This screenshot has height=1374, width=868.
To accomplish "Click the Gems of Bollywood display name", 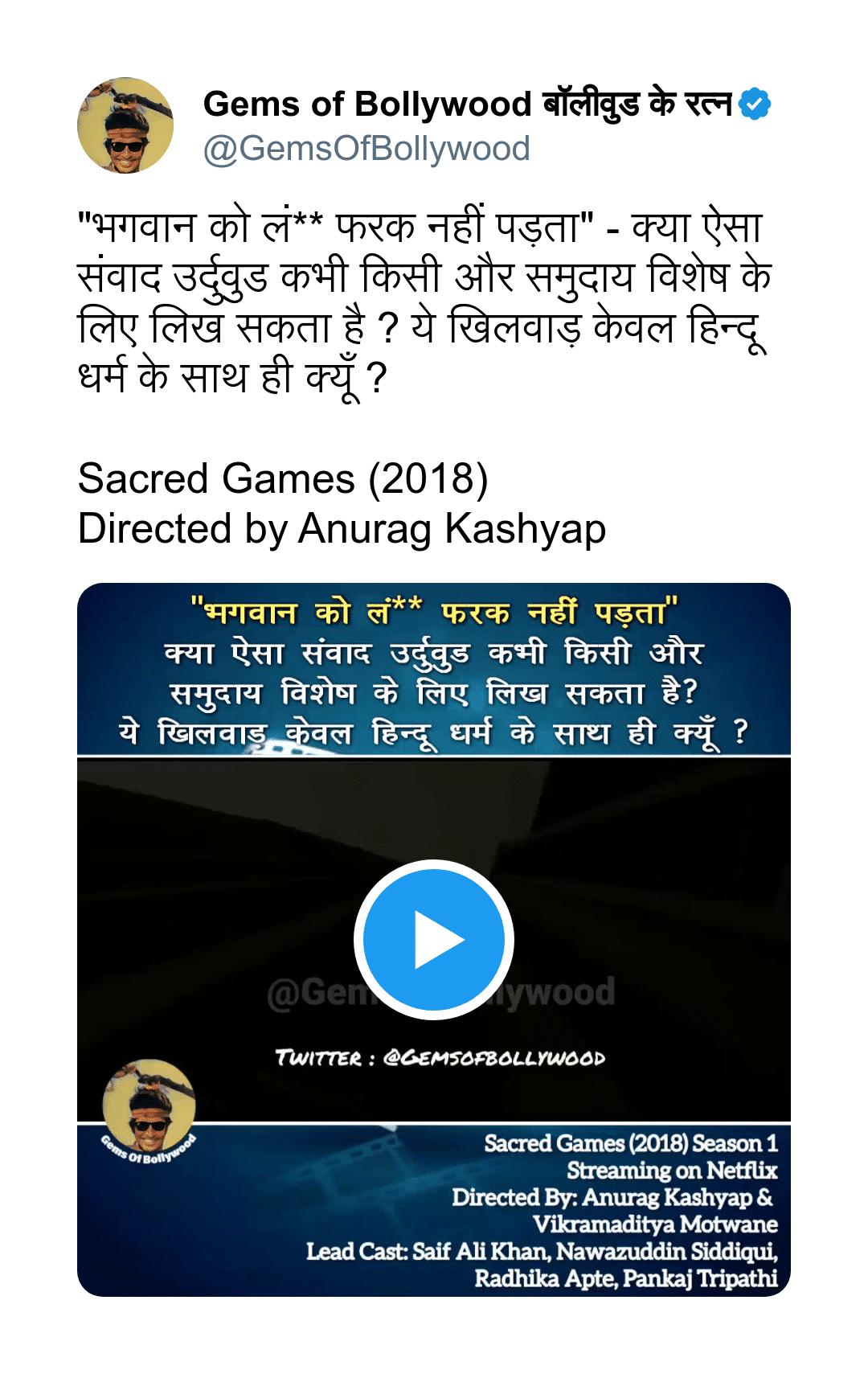I will tap(468, 105).
